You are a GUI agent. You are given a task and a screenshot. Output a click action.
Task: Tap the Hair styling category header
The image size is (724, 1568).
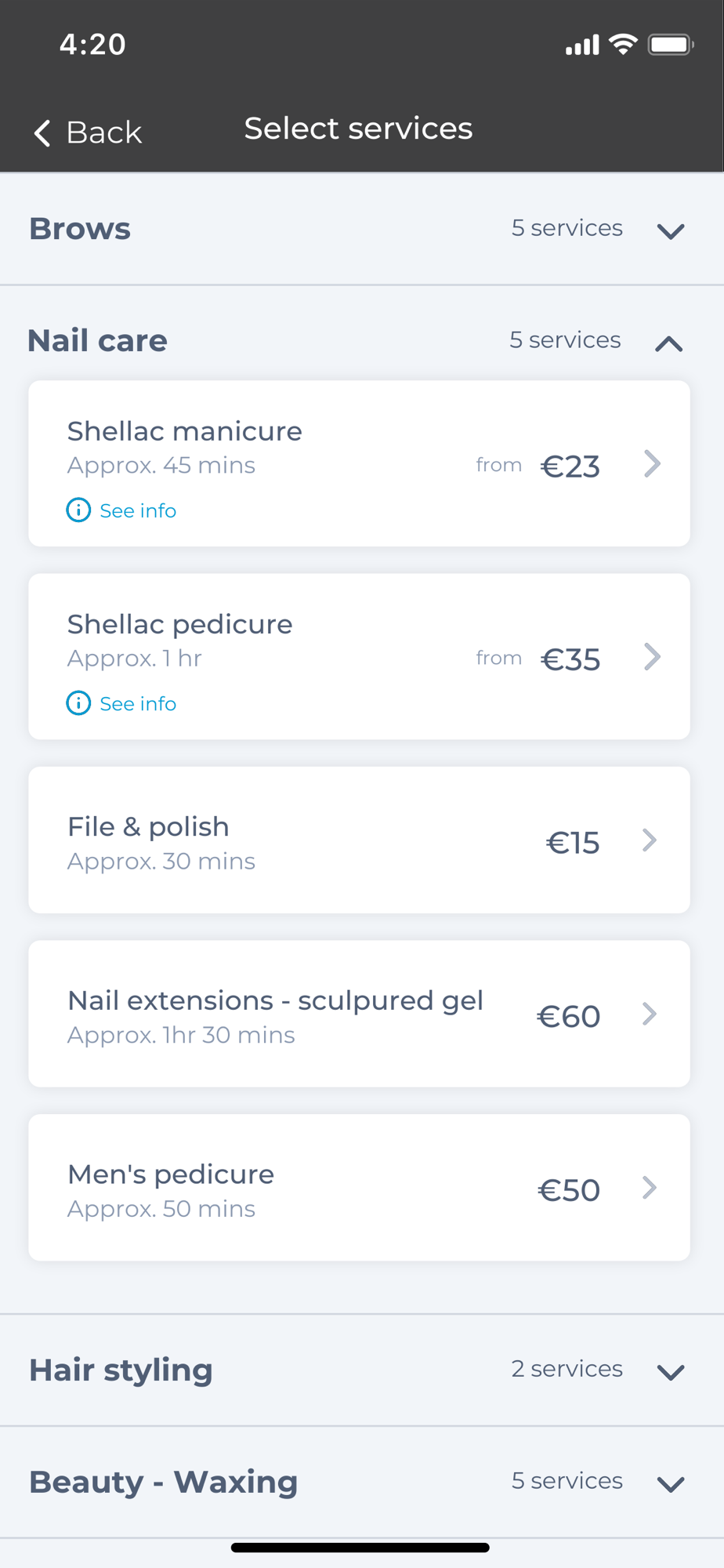pos(362,1370)
